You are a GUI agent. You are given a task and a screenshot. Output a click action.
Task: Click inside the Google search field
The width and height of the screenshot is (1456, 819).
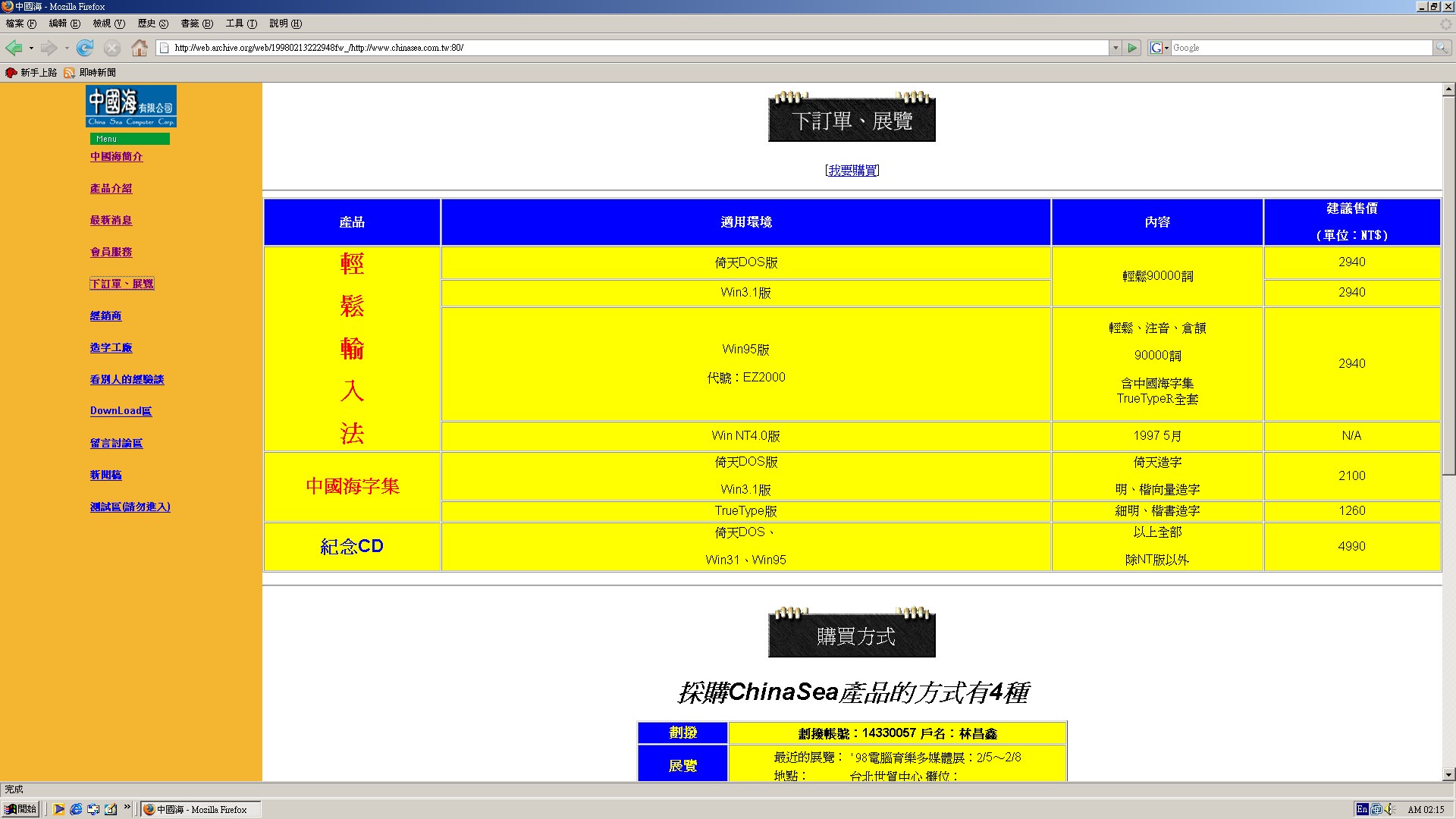[1300, 48]
